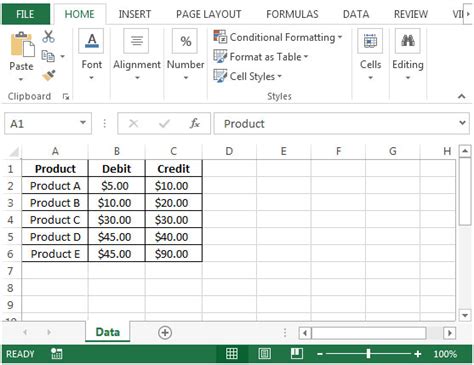Switch to the FORMULAS tab
Screen dimensions: 474x365
pos(292,14)
